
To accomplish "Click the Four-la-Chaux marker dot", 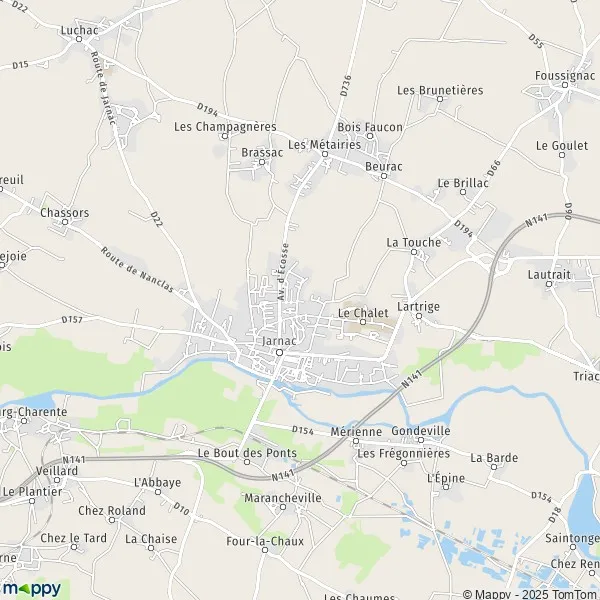I will 265,550.
